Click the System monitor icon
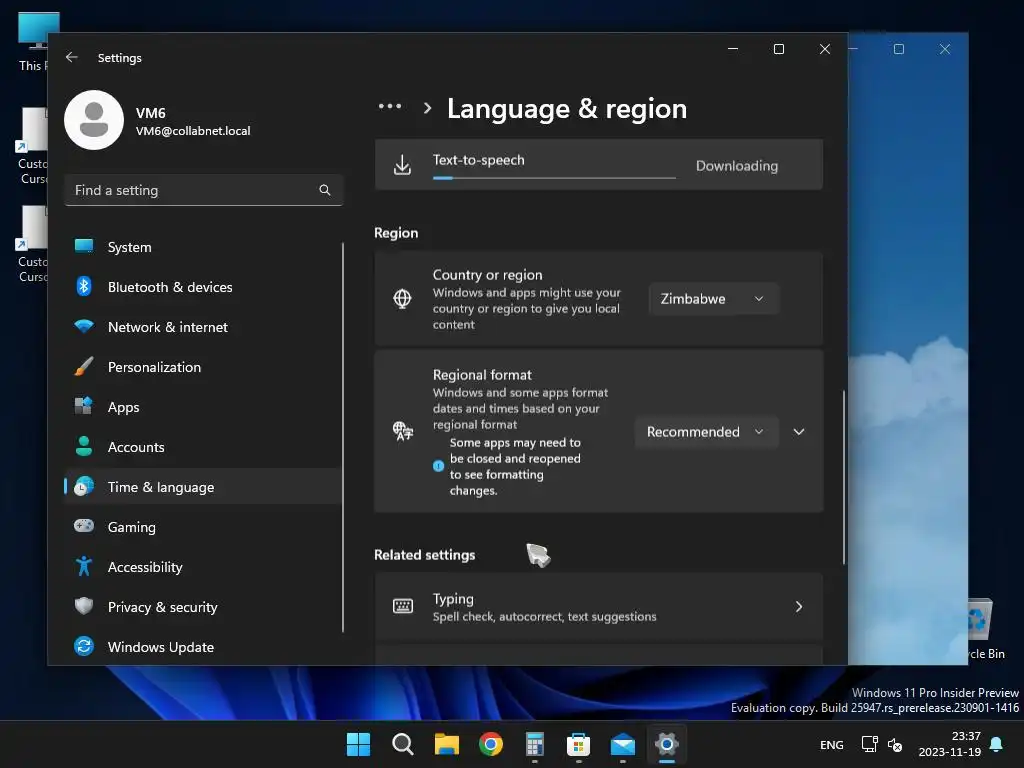Screen dimensions: 1024x768 point(84,246)
